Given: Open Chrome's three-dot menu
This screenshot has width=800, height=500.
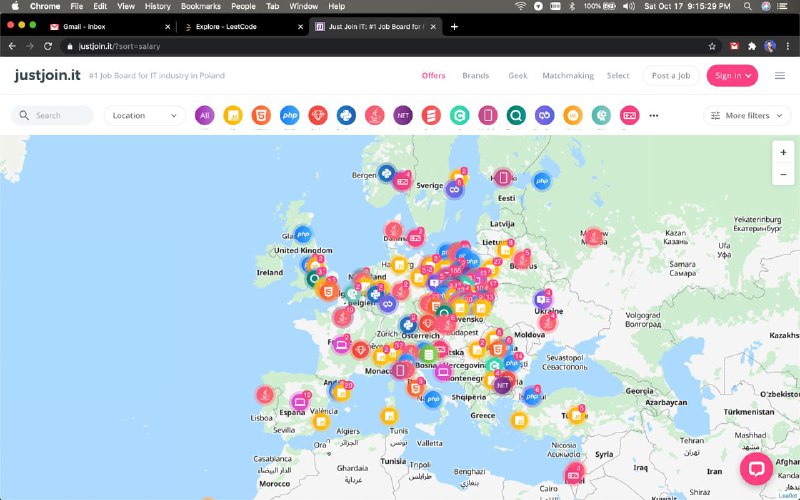Looking at the screenshot, I should [x=788, y=46].
